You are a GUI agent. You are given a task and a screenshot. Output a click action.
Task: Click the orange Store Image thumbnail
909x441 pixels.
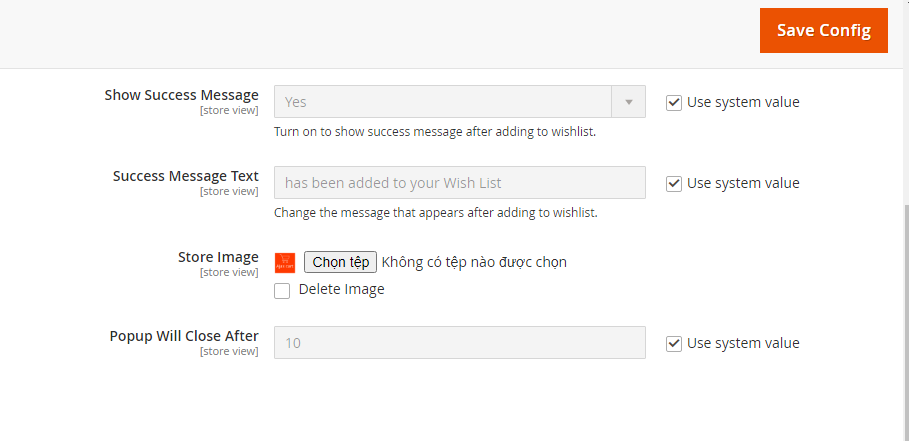pos(285,263)
